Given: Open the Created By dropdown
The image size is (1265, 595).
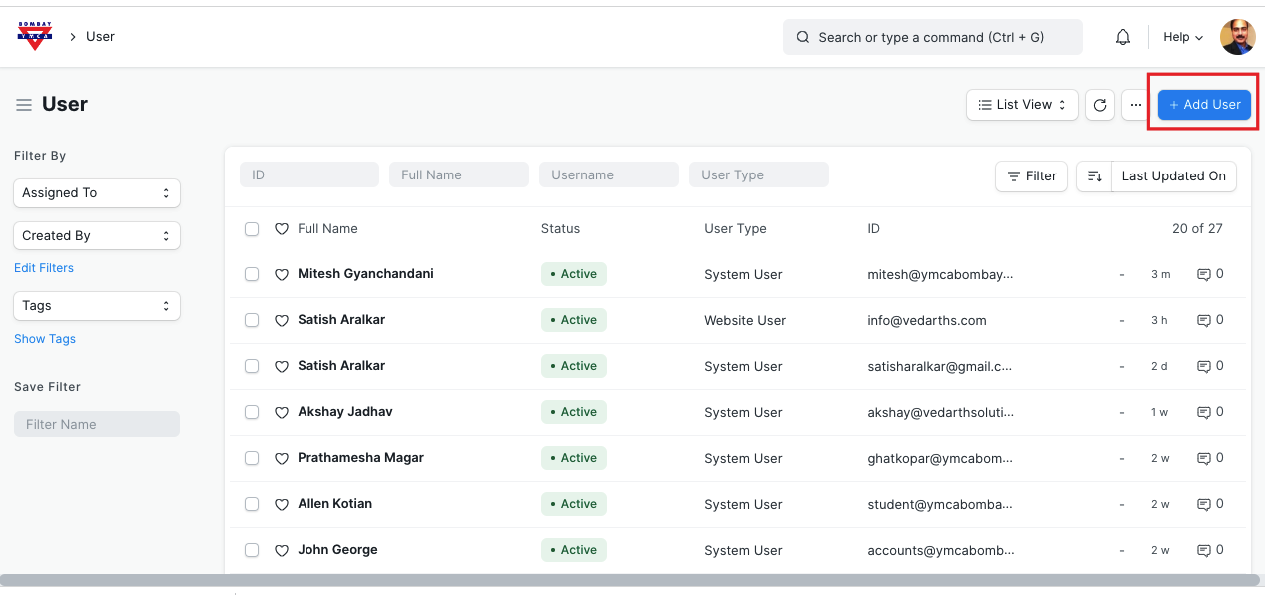Looking at the screenshot, I should 97,236.
